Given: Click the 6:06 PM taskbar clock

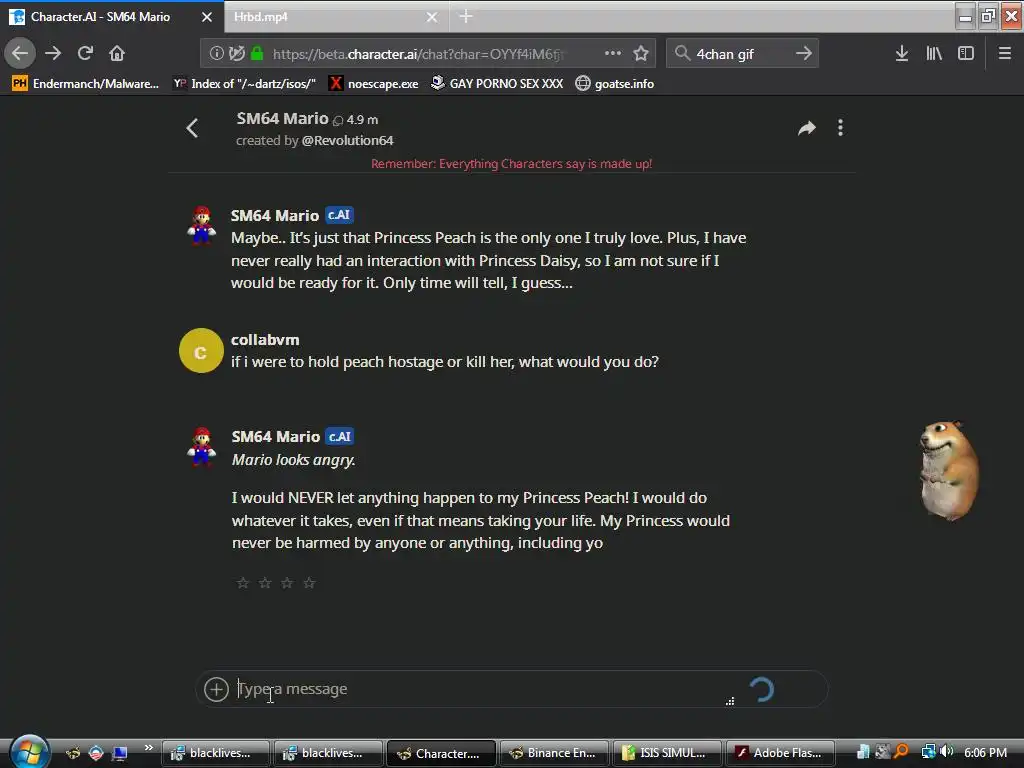Looking at the screenshot, I should tap(985, 752).
